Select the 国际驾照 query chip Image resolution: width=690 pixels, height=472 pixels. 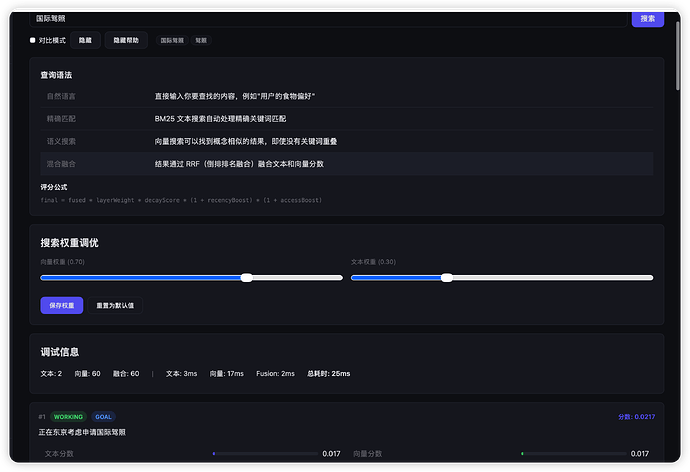[172, 40]
